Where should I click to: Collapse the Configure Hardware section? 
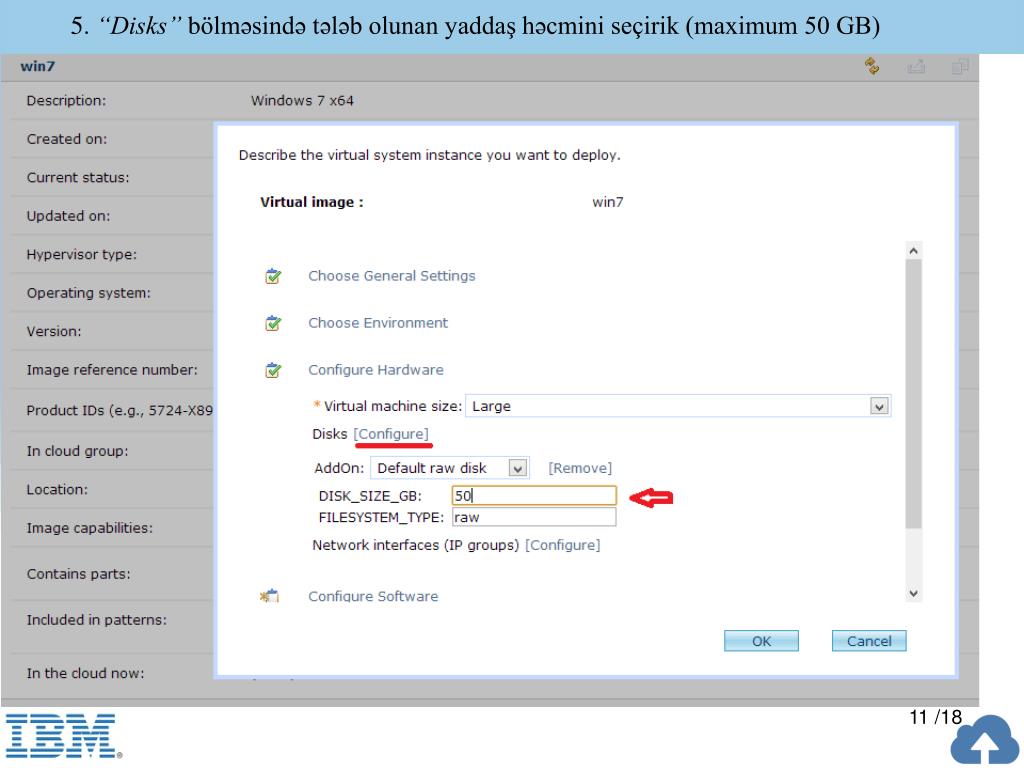click(x=376, y=370)
